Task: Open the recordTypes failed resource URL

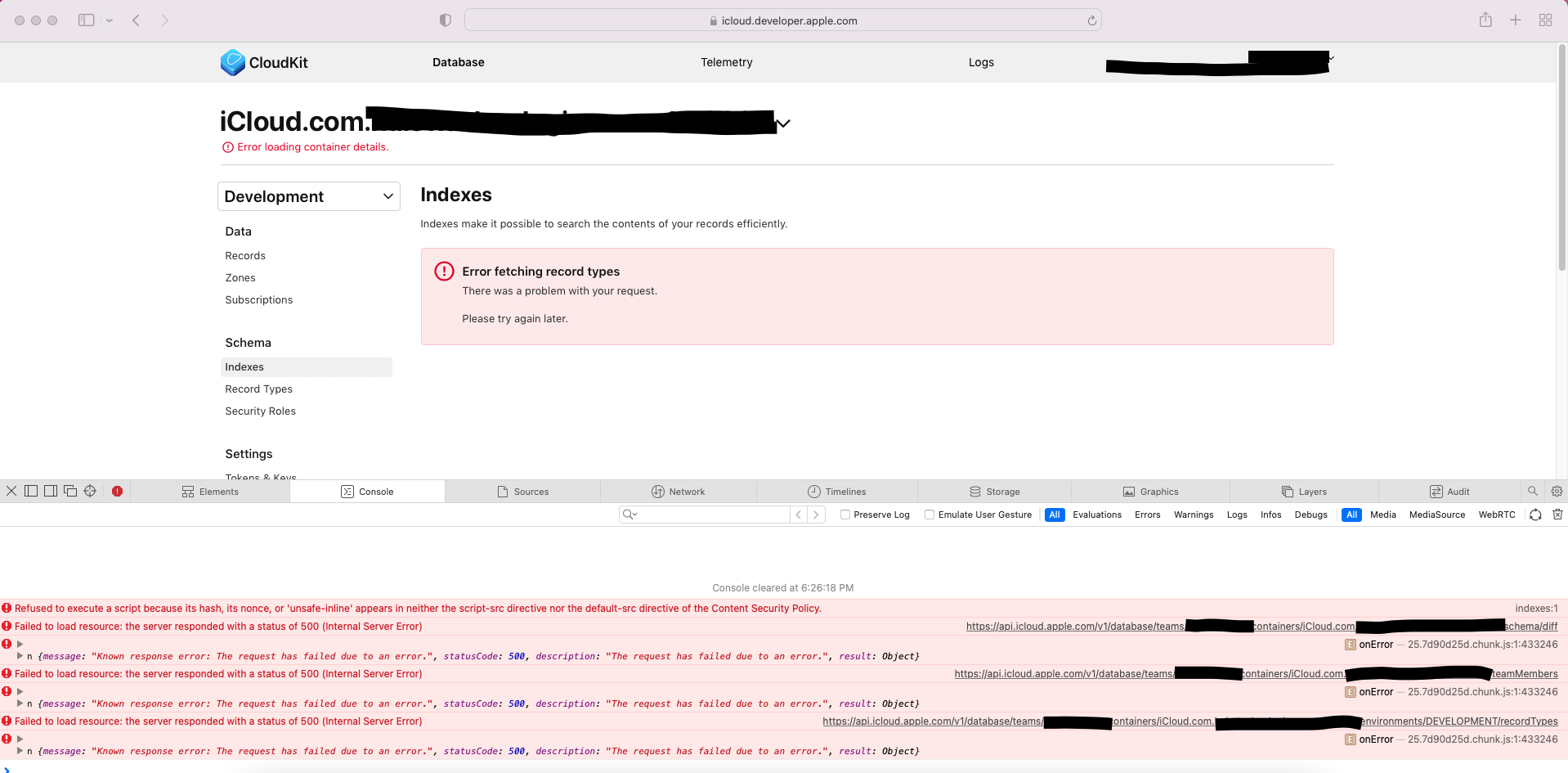Action: [x=1190, y=721]
